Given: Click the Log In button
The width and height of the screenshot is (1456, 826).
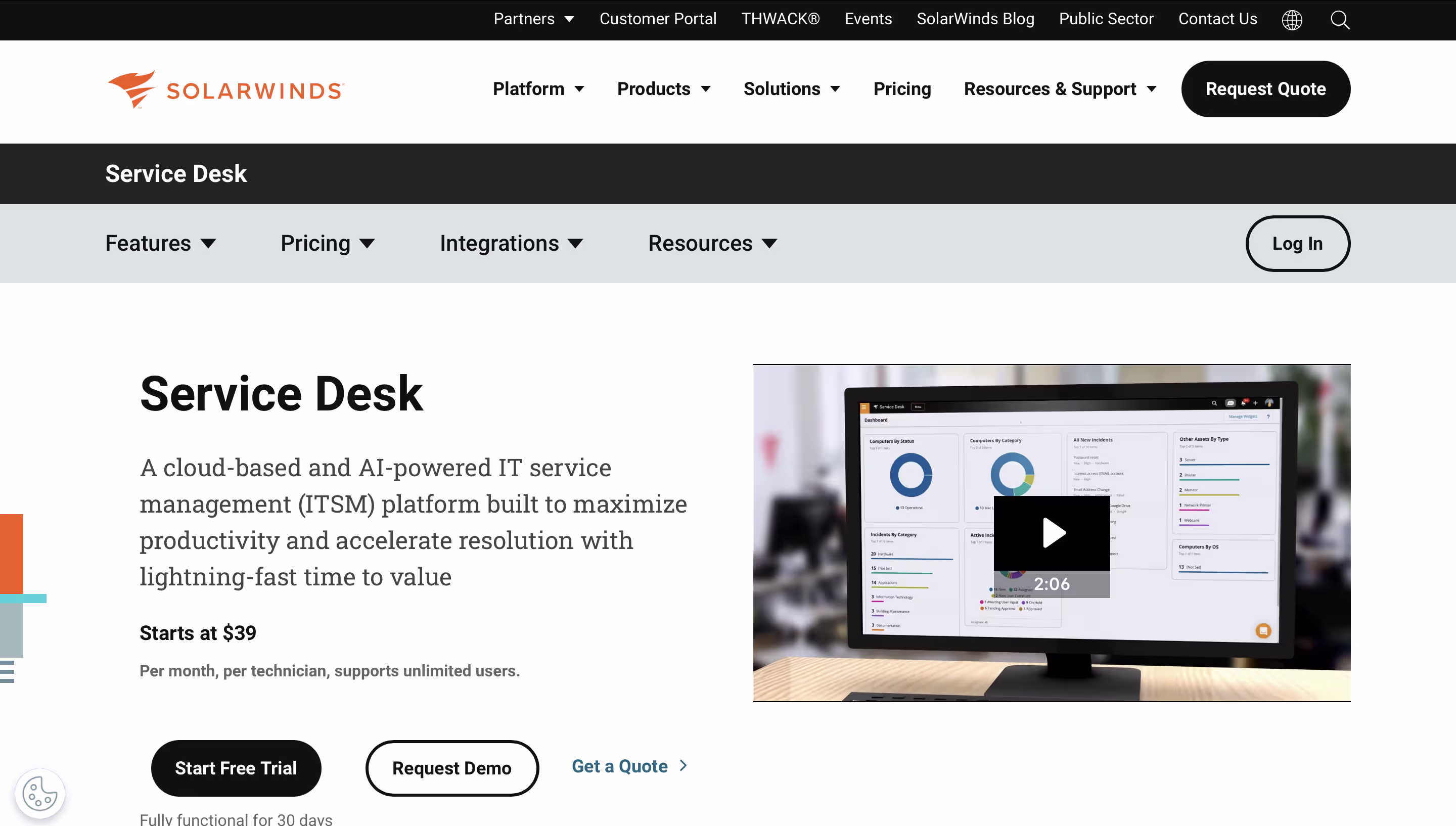Looking at the screenshot, I should click(1297, 243).
